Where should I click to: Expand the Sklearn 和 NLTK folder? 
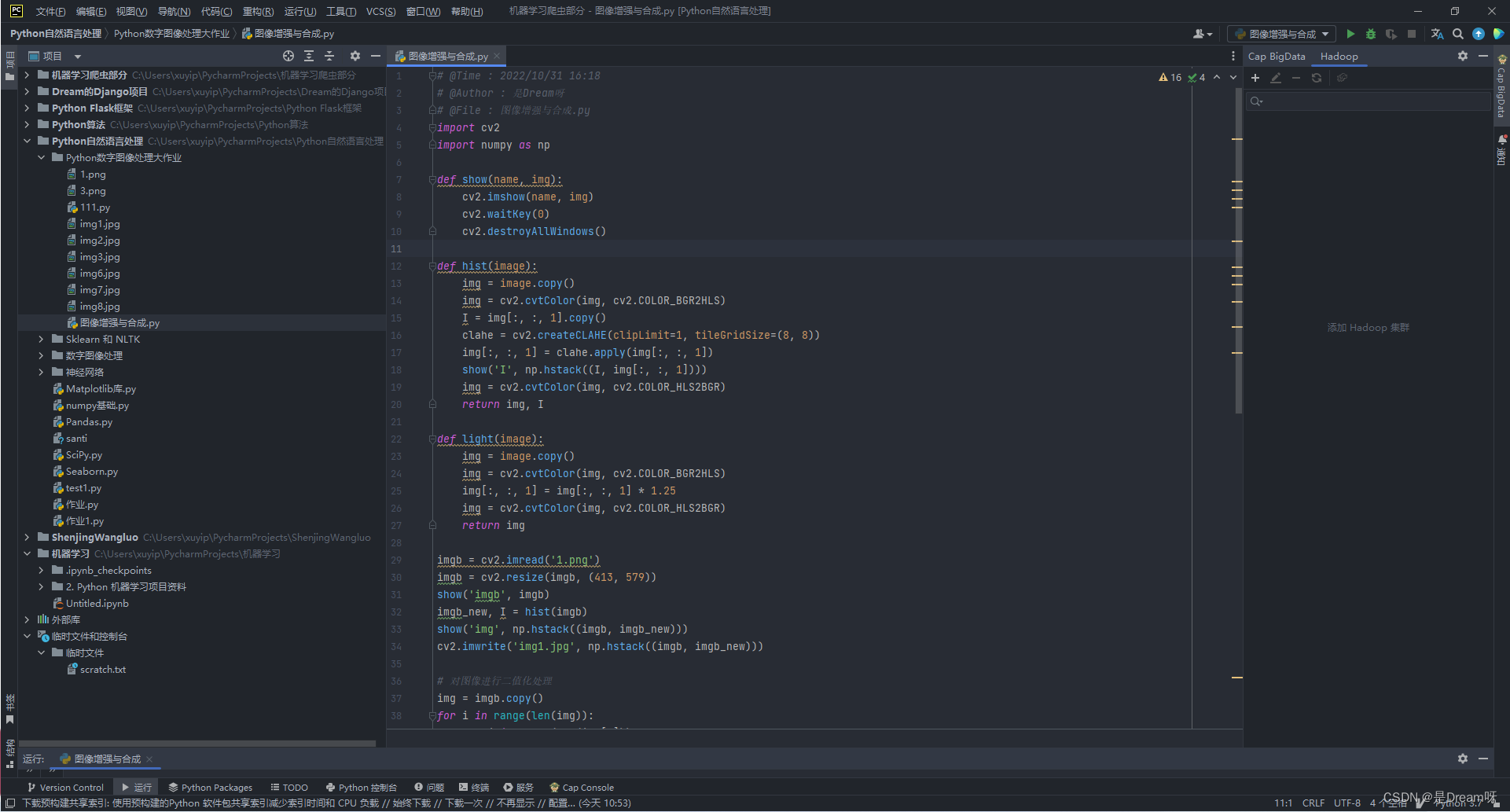tap(41, 340)
